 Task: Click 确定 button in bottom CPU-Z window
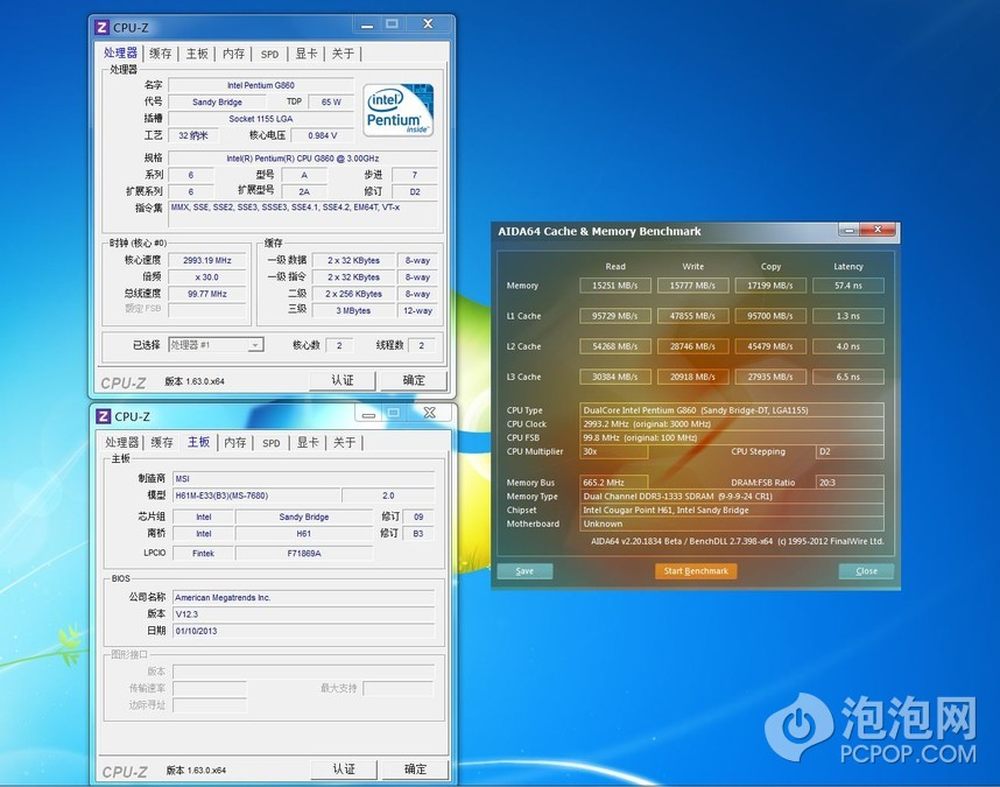pyautogui.click(x=415, y=770)
